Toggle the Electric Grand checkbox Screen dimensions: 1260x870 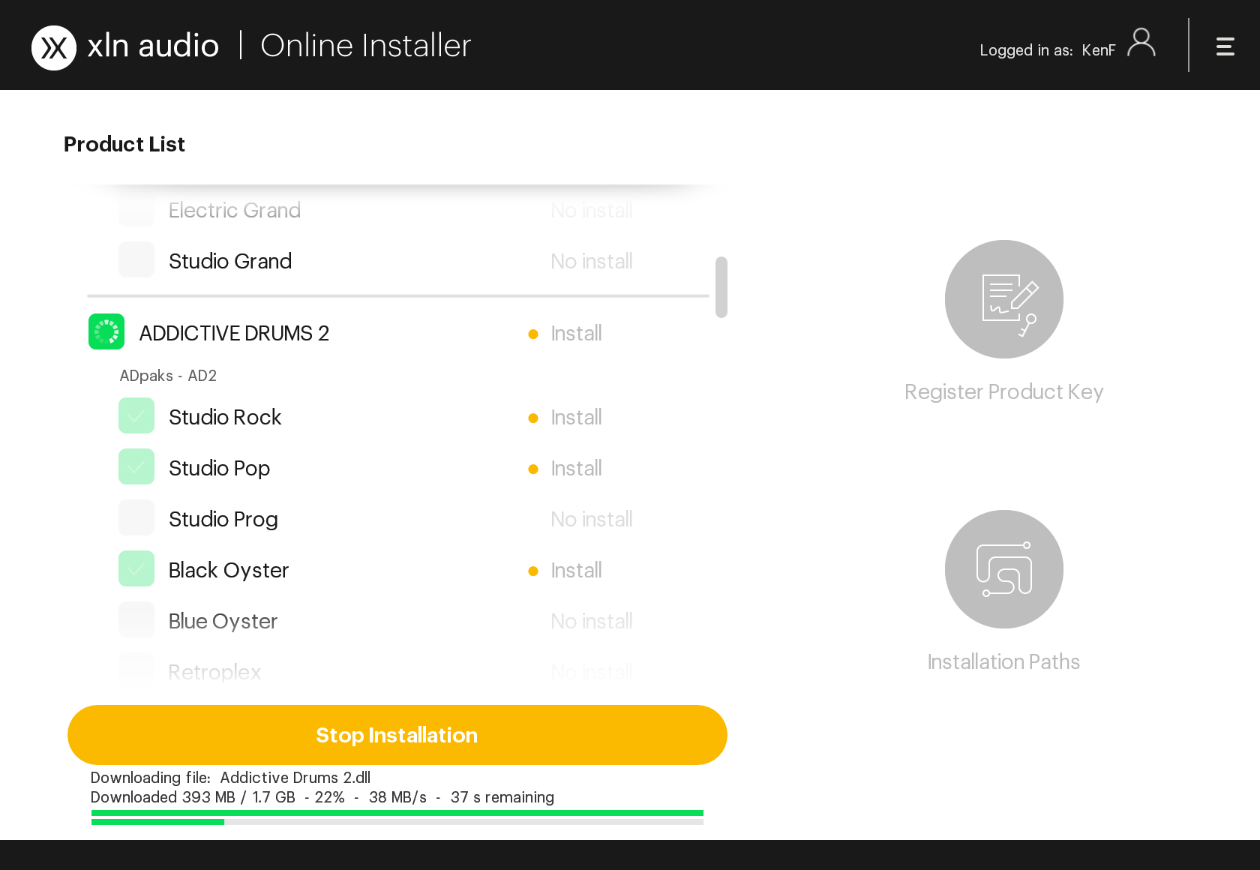pos(136,209)
